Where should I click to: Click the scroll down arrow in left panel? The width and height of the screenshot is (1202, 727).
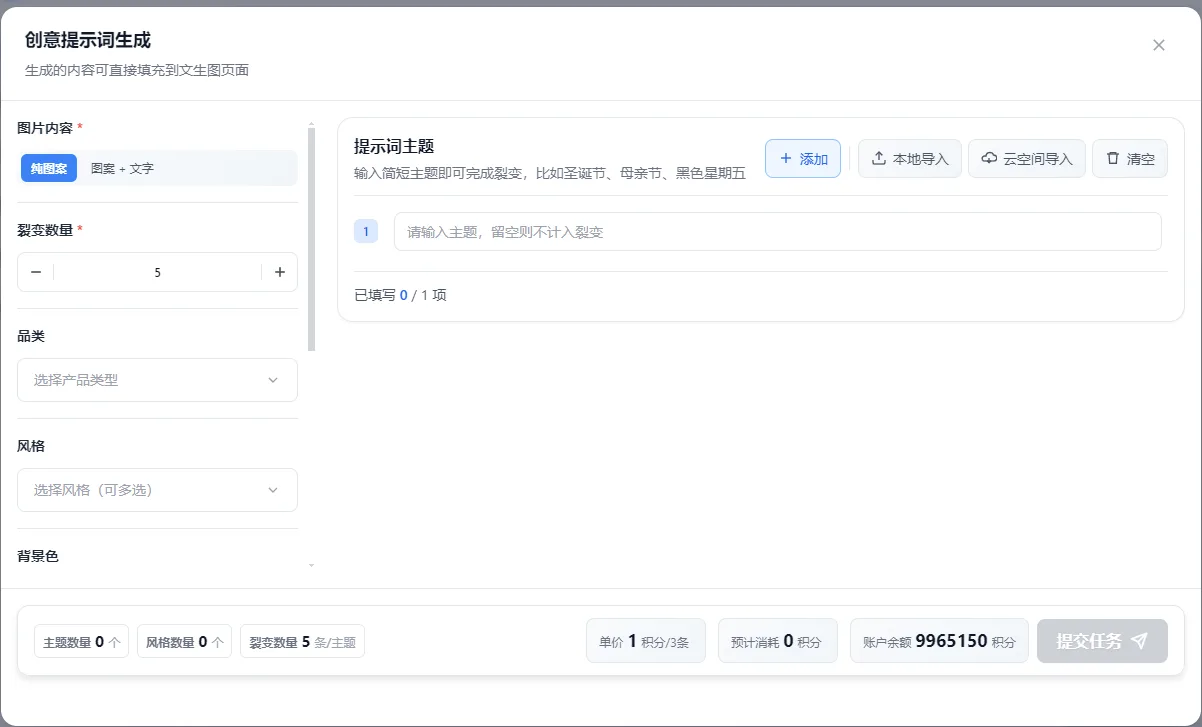(x=311, y=565)
